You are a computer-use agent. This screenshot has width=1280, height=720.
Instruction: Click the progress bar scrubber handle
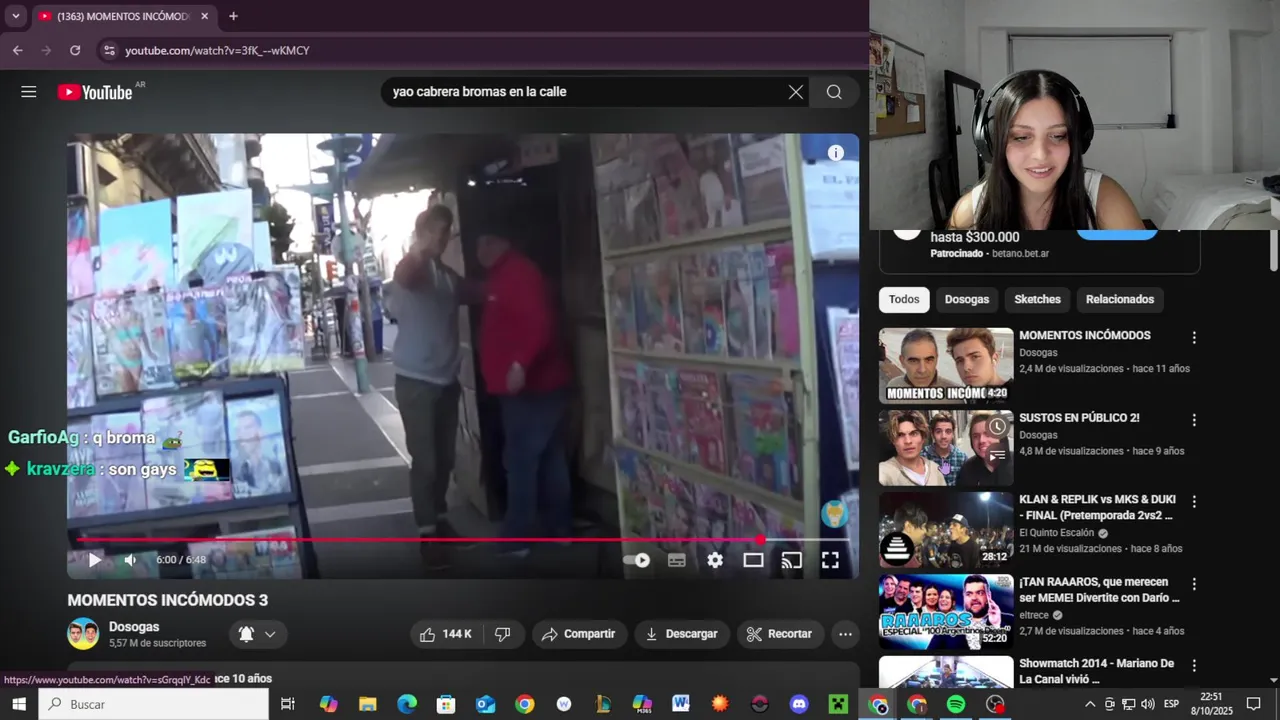(x=761, y=540)
